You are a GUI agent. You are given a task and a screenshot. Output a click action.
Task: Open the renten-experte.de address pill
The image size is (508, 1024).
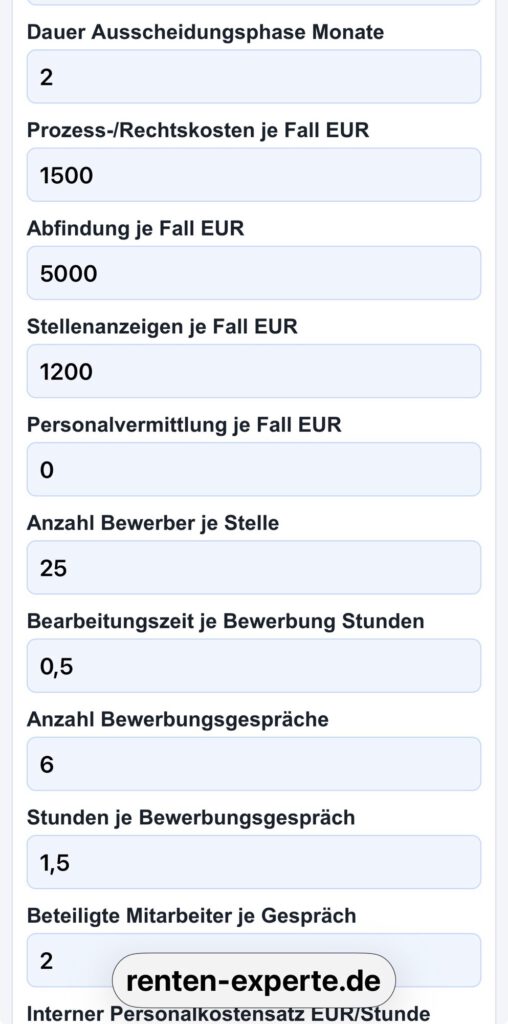253,980
